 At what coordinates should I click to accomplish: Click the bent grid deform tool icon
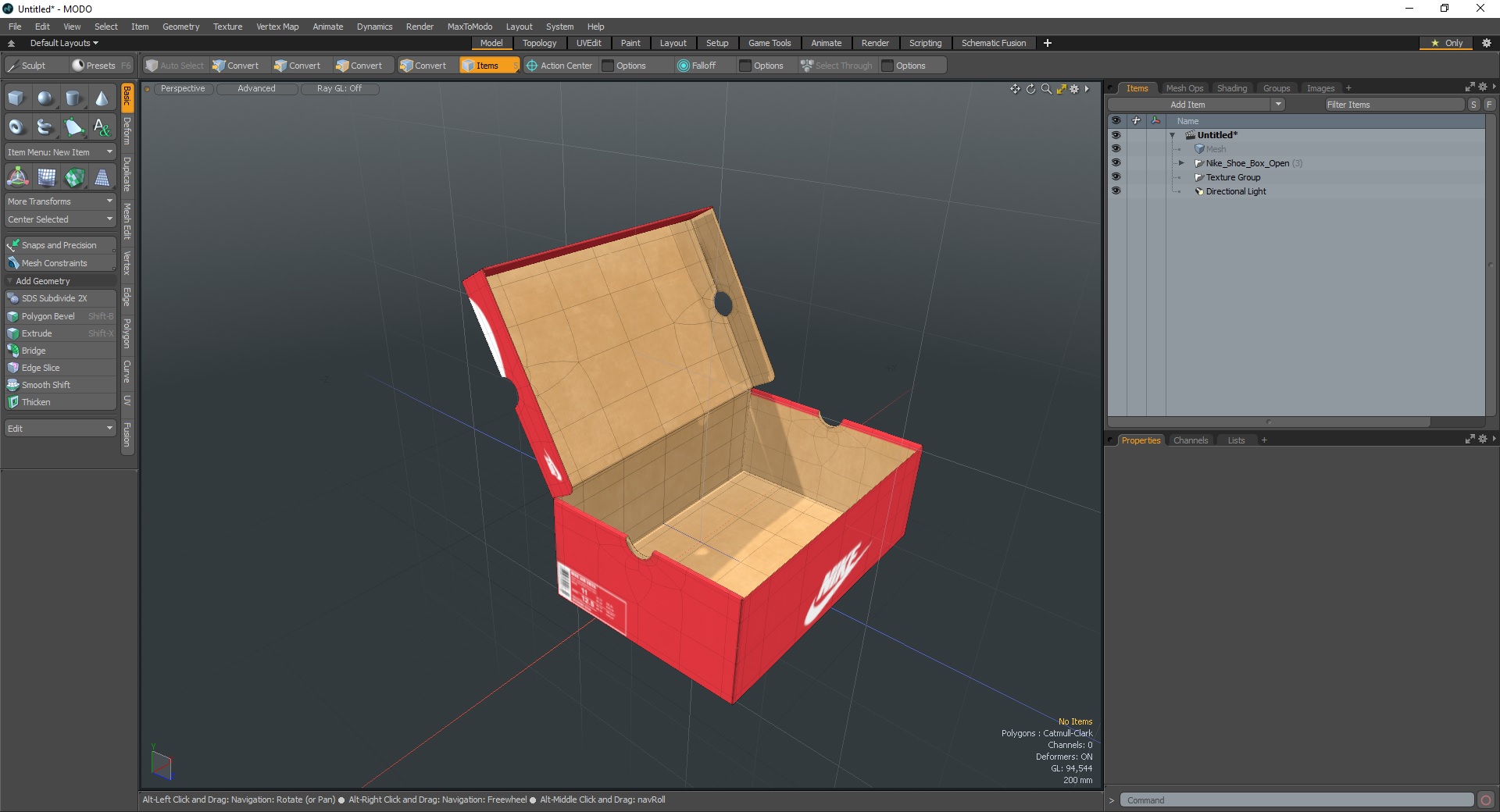click(x=46, y=178)
